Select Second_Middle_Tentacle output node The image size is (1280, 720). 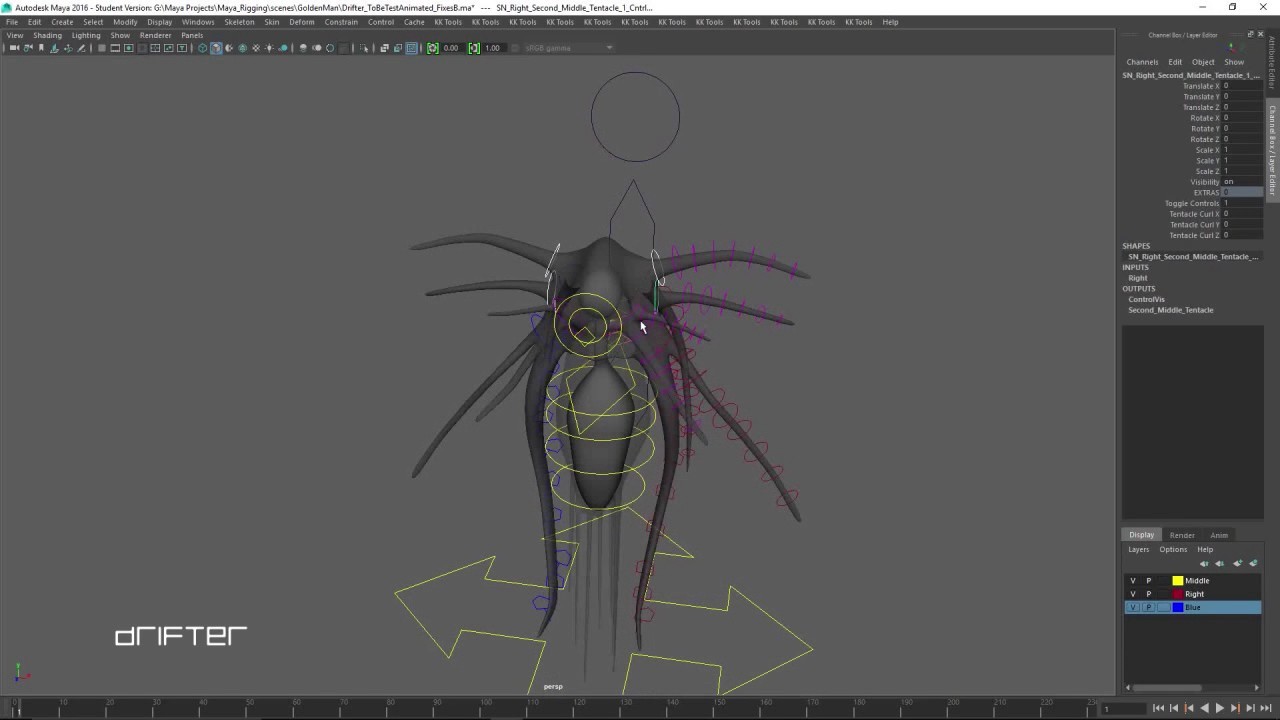pyautogui.click(x=1170, y=310)
